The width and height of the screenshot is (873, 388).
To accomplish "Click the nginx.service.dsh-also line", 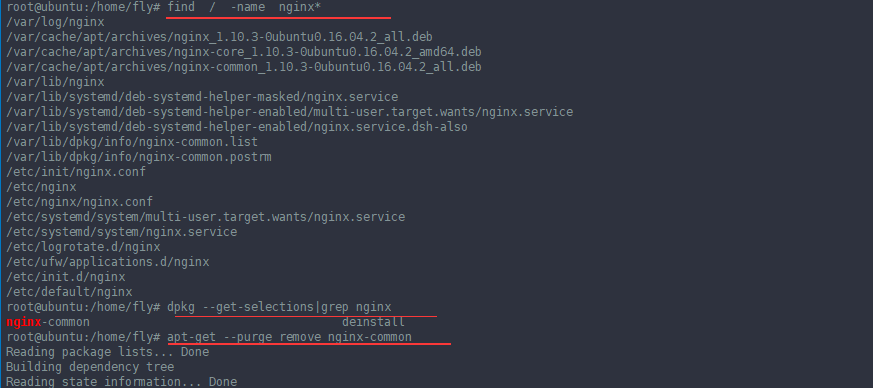I will pos(237,127).
